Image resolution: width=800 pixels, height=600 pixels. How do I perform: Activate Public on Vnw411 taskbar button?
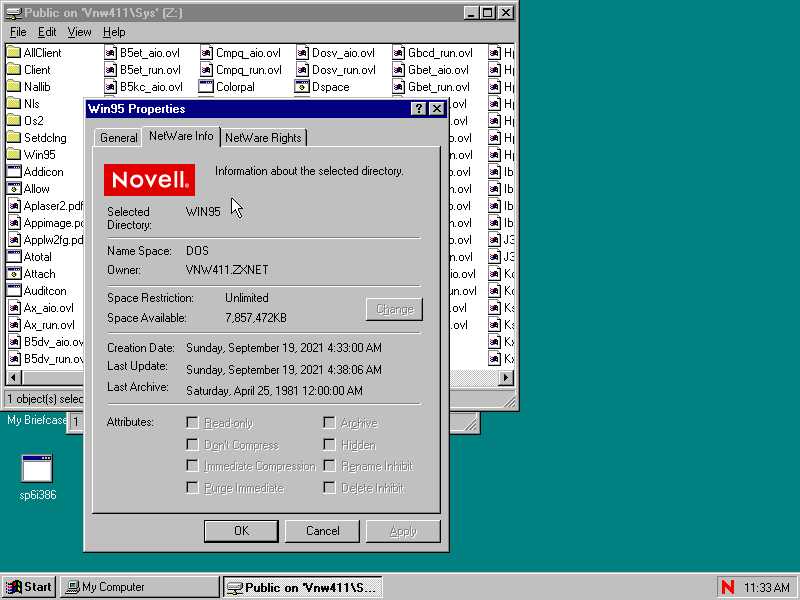(303, 587)
